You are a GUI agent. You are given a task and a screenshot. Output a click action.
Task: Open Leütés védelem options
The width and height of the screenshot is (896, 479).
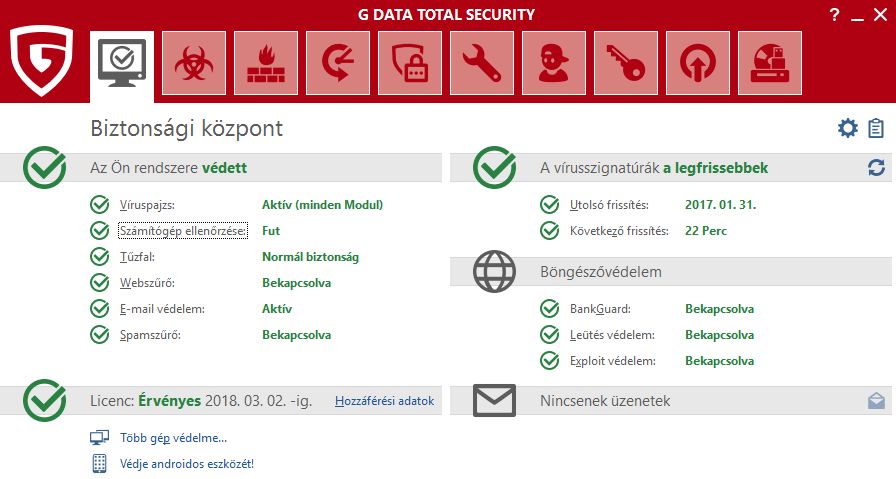(612, 335)
